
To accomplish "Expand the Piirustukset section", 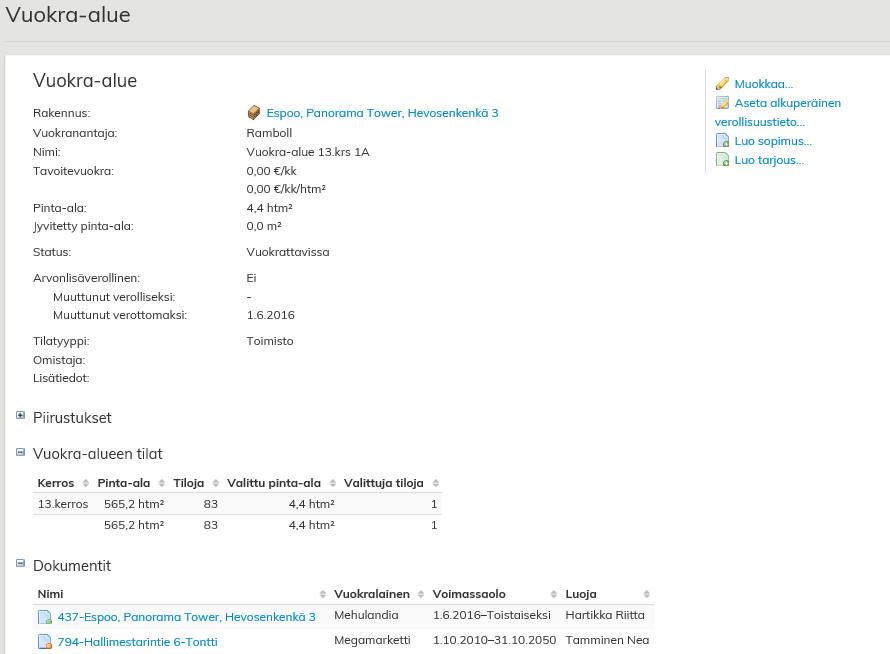I will [x=21, y=415].
